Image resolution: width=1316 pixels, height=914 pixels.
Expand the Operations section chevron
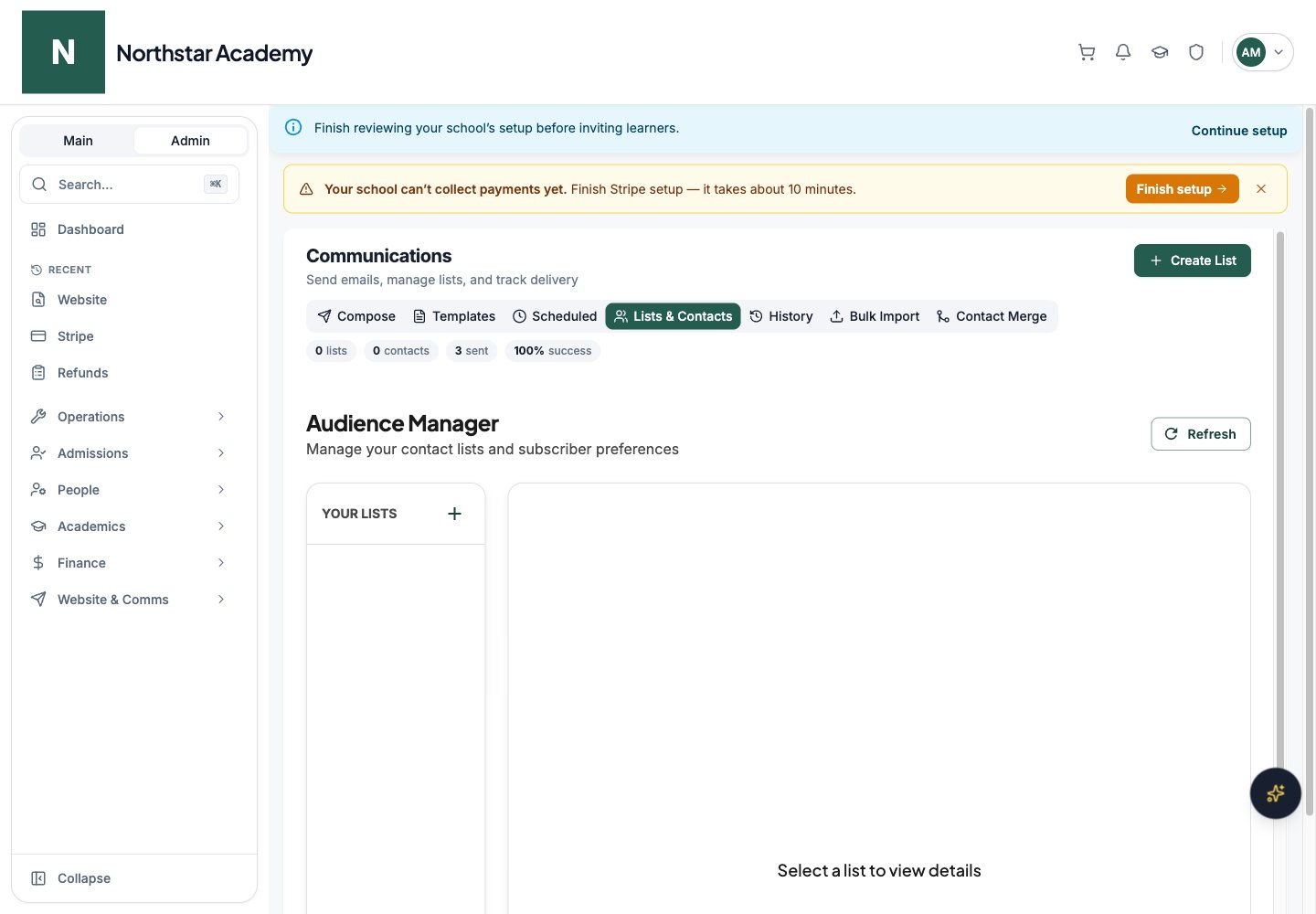coord(221,417)
